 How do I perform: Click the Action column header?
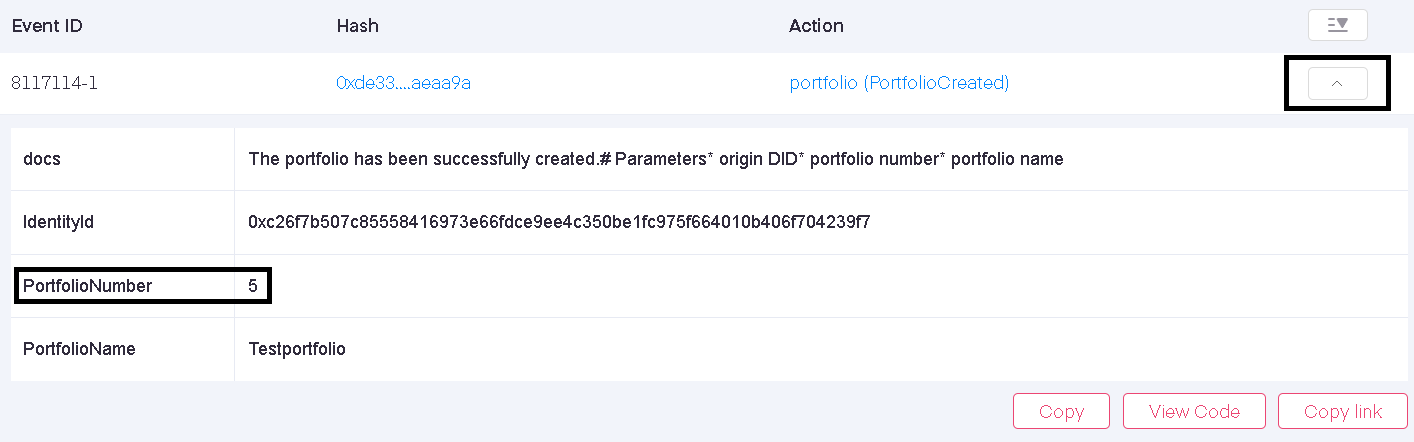pyautogui.click(x=816, y=26)
